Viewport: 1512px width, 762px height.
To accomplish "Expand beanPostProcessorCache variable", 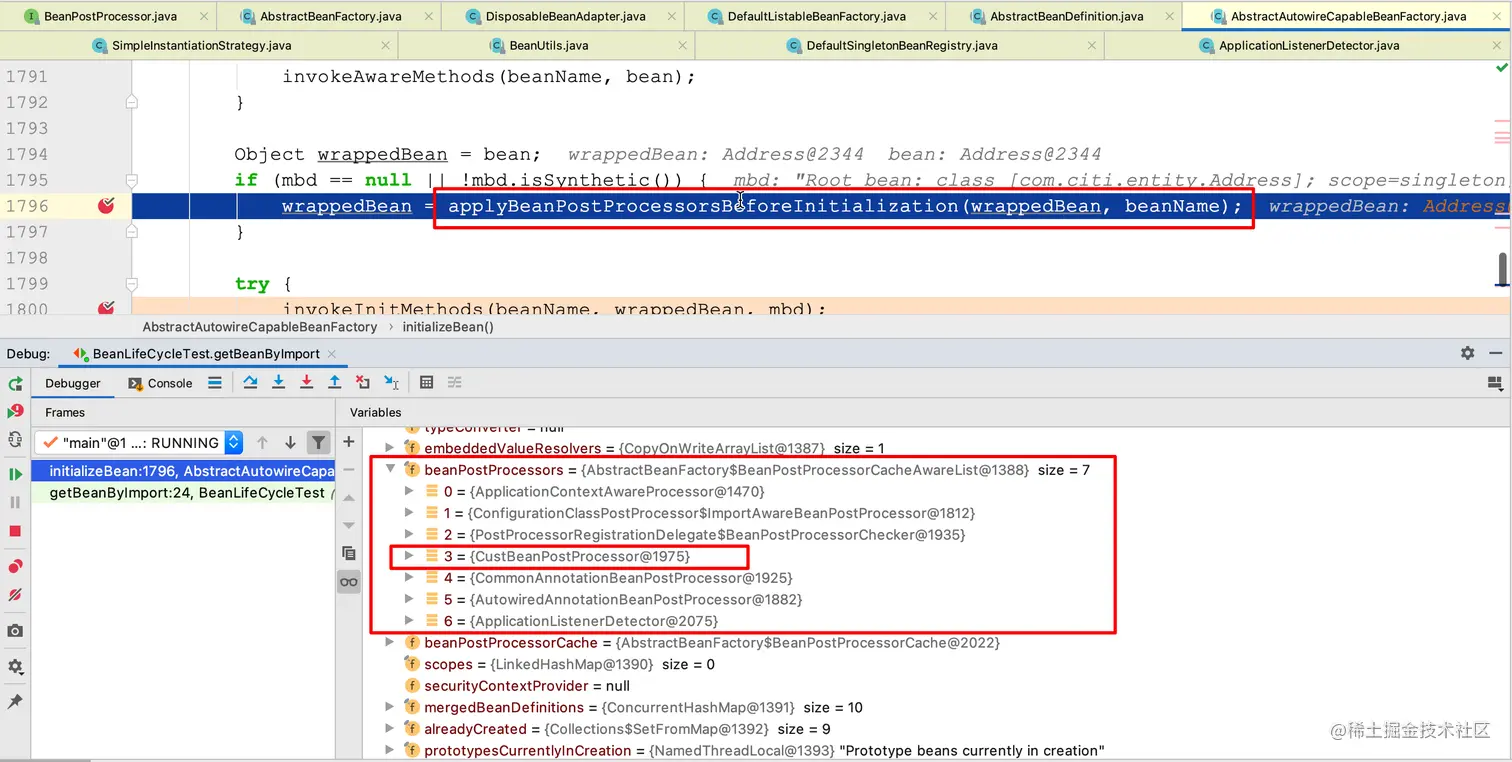I will click(390, 643).
